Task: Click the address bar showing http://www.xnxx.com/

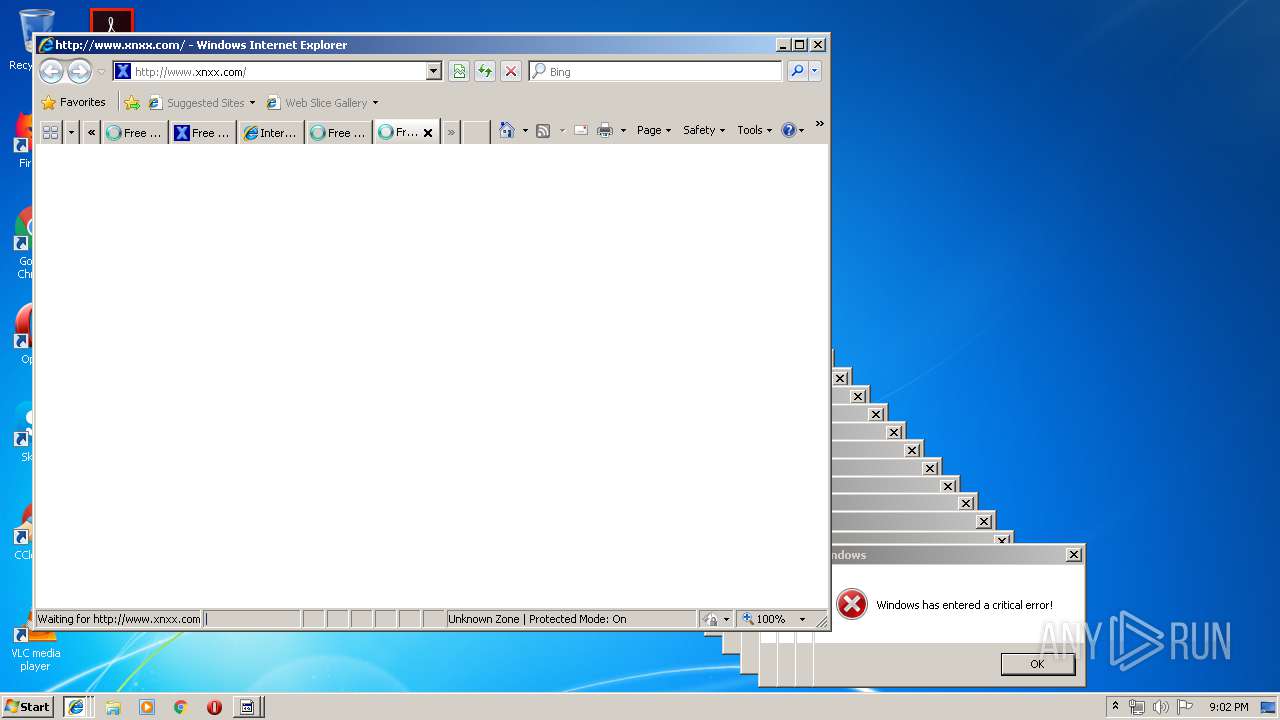Action: pyautogui.click(x=277, y=71)
